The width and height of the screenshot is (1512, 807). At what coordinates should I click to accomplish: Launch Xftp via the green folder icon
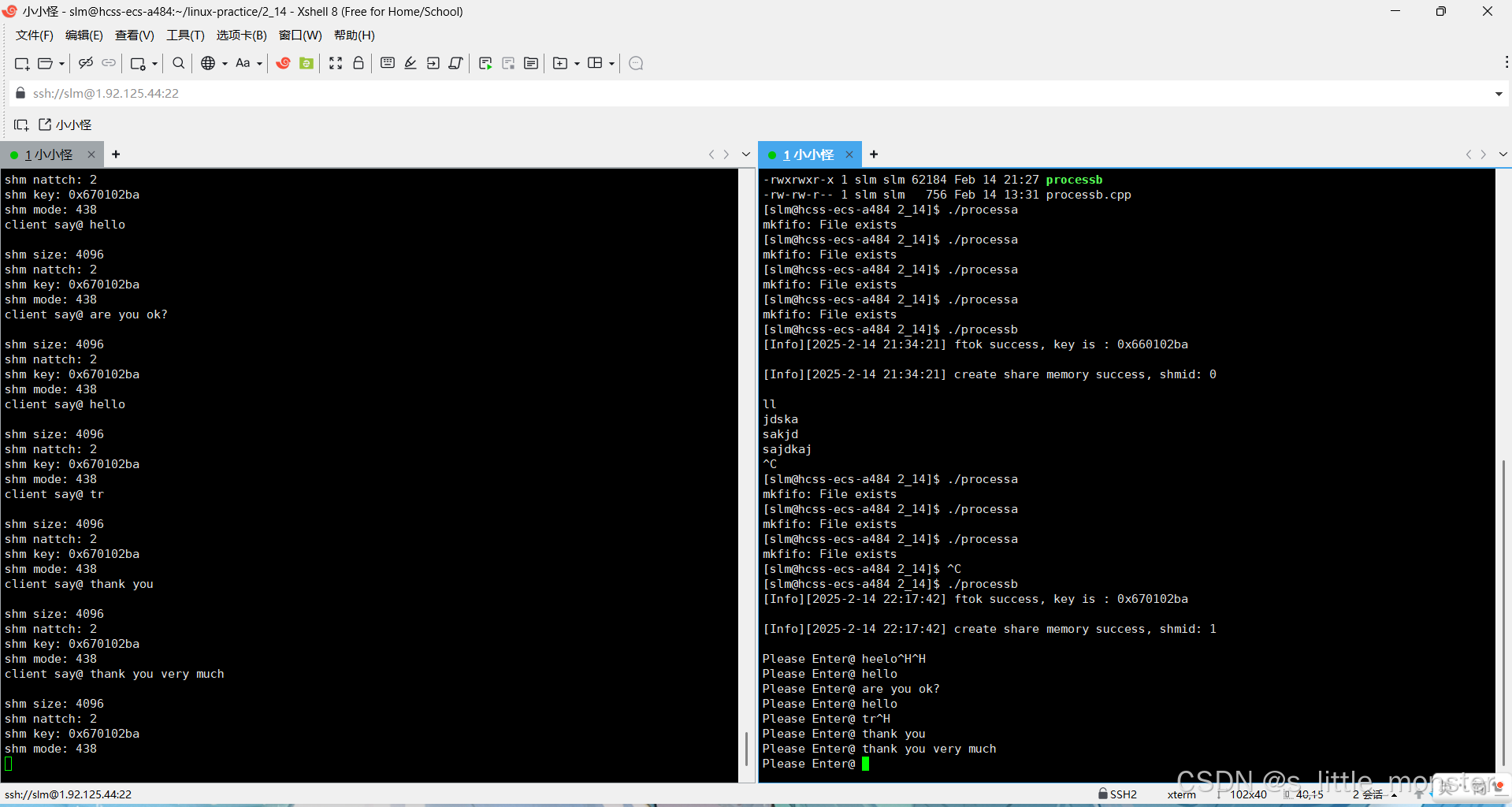[x=306, y=63]
